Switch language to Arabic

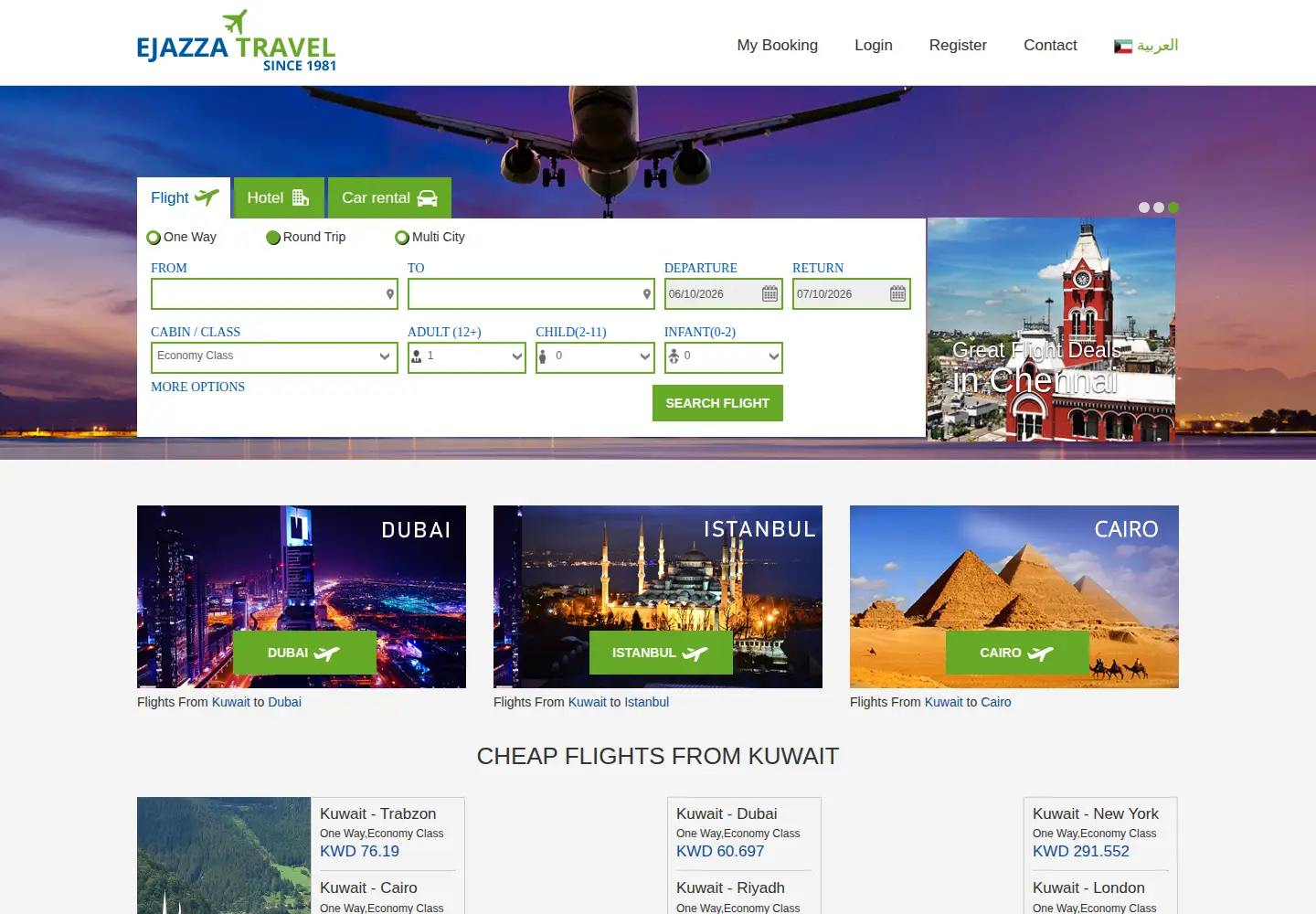pyautogui.click(x=1157, y=45)
